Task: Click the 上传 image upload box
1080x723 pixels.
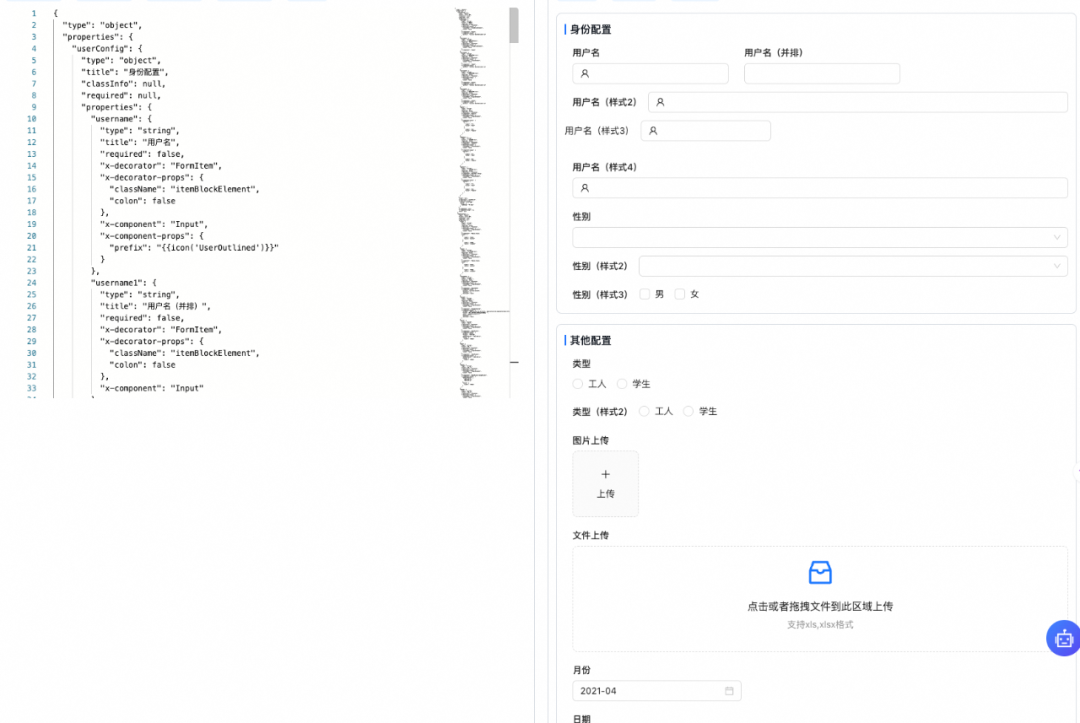Action: (x=605, y=484)
